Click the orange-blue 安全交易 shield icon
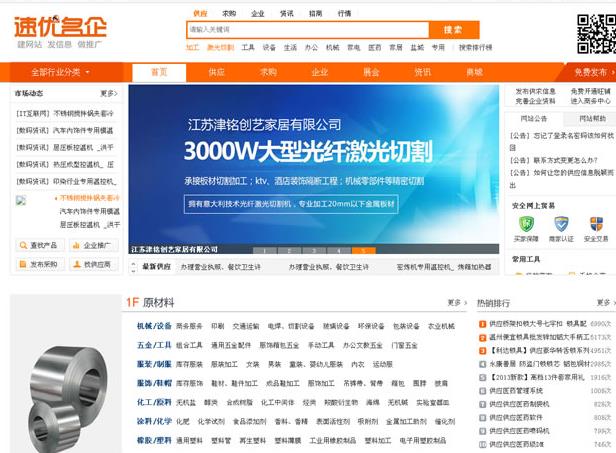The width and height of the screenshot is (616, 453). pos(596,224)
